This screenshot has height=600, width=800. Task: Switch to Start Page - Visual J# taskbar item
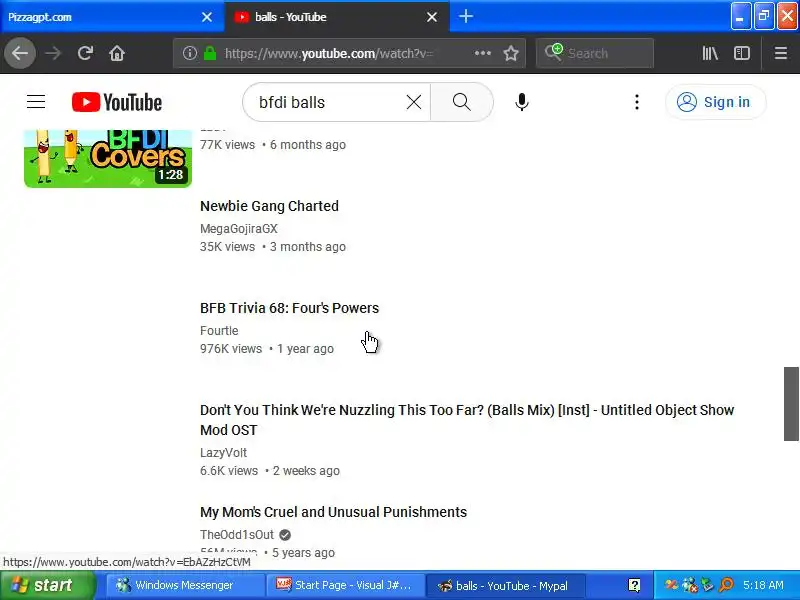(x=344, y=585)
